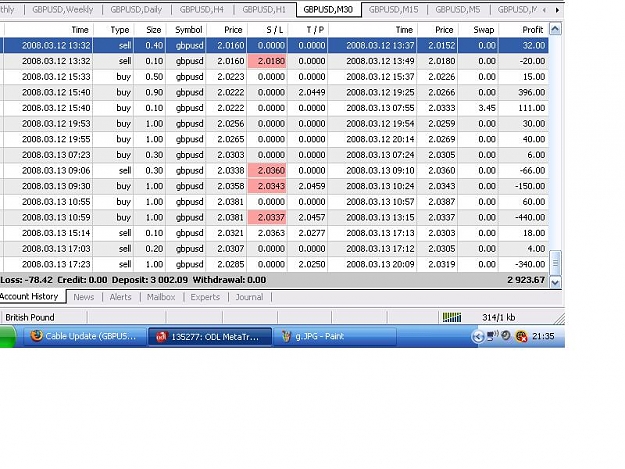Open the News terminal tab

coord(84,297)
